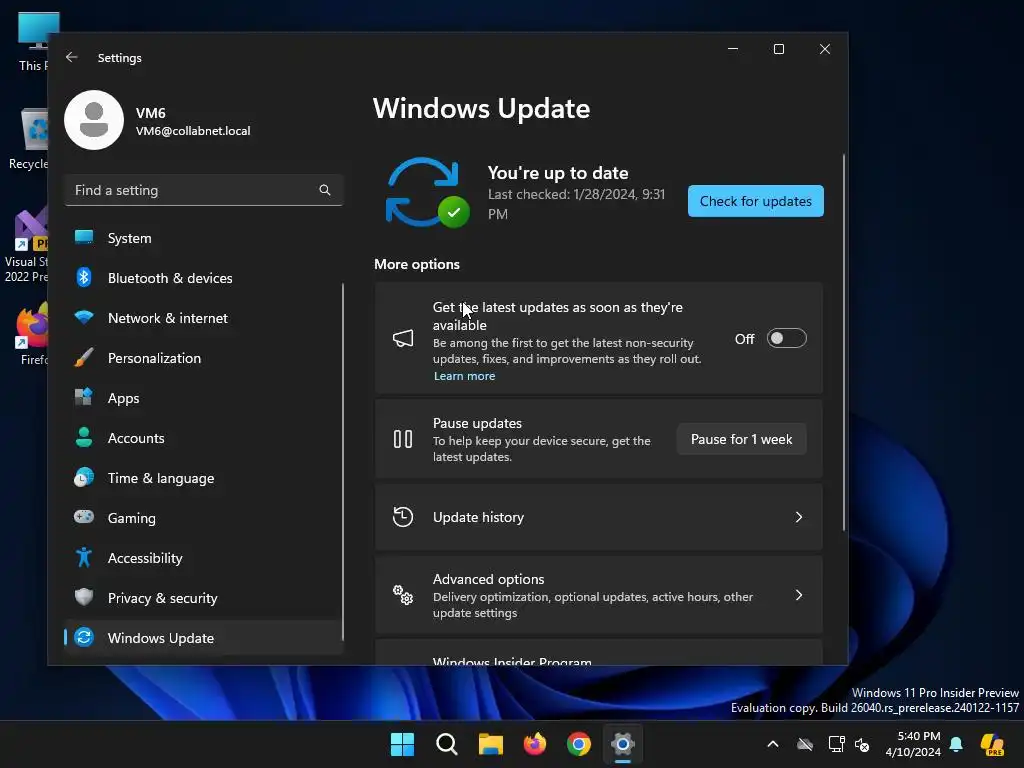Click the VM6 user avatar picture
Viewport: 1024px width, 768px height.
[94, 120]
